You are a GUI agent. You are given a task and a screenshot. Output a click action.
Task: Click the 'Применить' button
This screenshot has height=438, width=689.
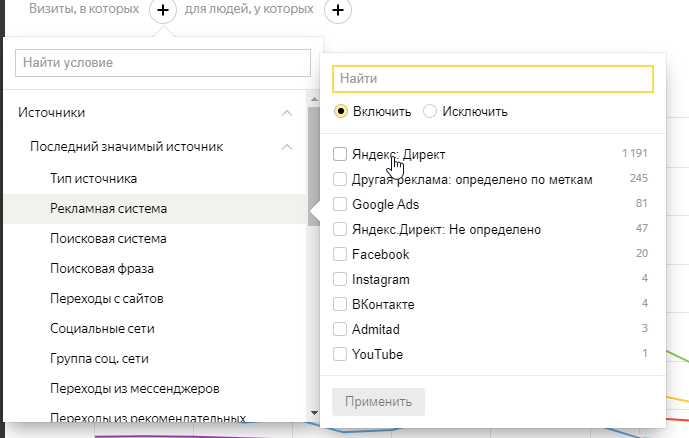pos(378,402)
